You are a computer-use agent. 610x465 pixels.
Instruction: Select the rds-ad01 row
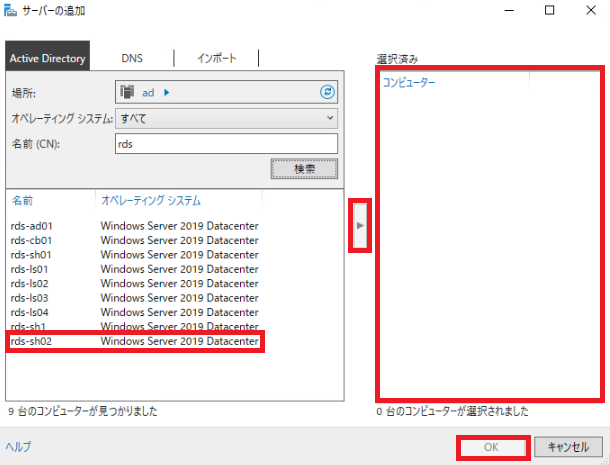(135, 226)
